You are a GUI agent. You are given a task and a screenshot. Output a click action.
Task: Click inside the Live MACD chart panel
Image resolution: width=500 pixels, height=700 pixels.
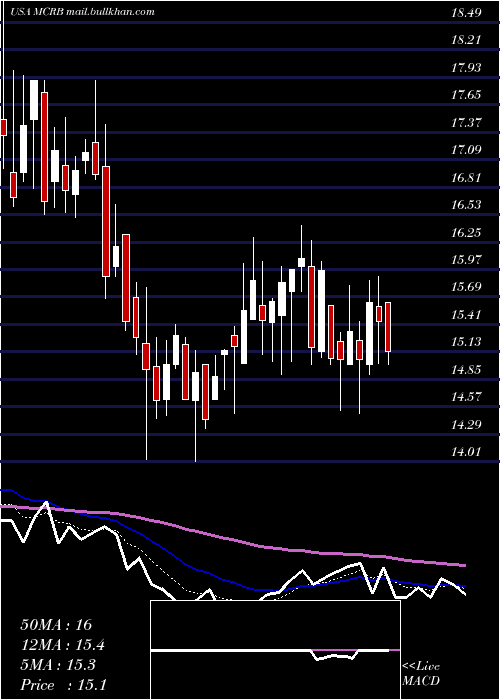[x=275, y=650]
